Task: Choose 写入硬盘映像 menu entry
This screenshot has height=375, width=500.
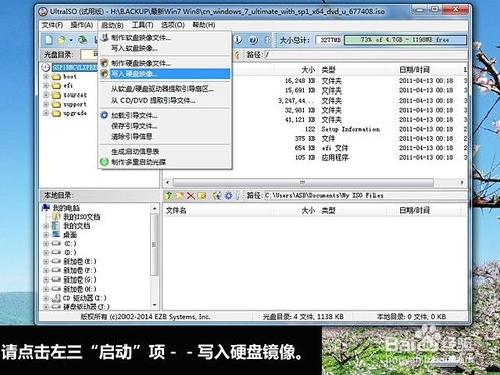Action: pos(165,74)
